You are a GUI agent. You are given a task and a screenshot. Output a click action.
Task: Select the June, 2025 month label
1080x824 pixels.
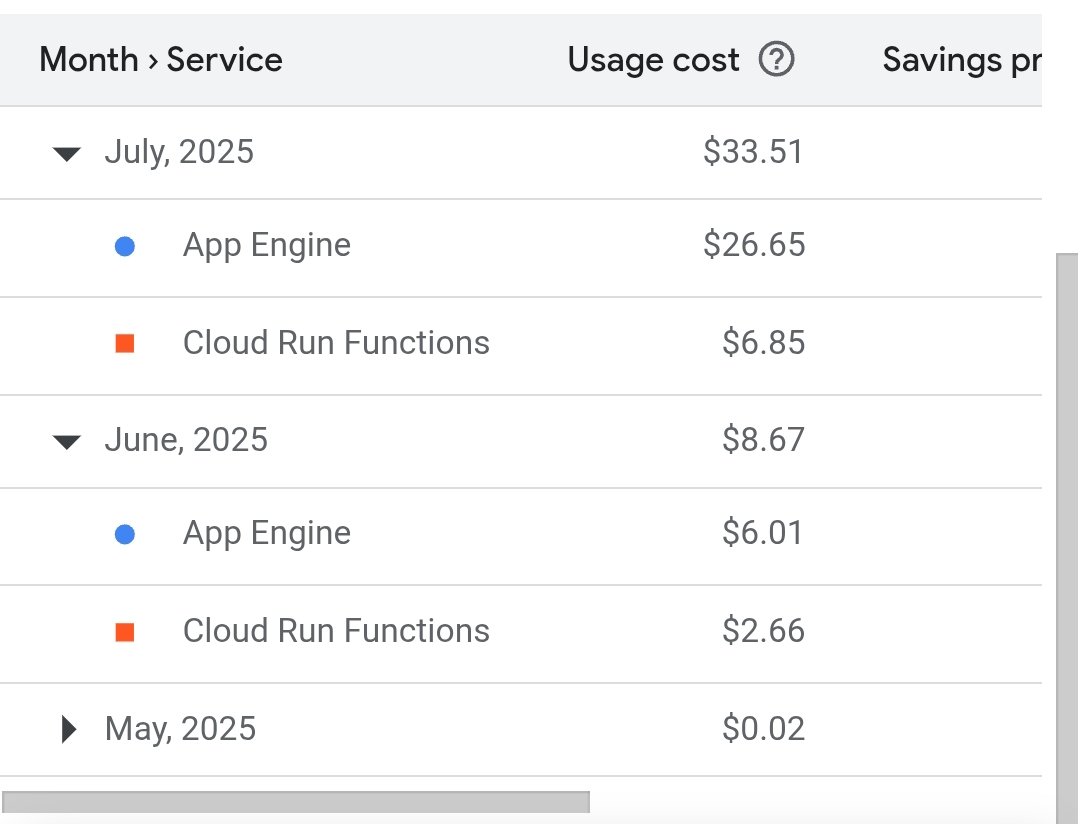click(186, 440)
